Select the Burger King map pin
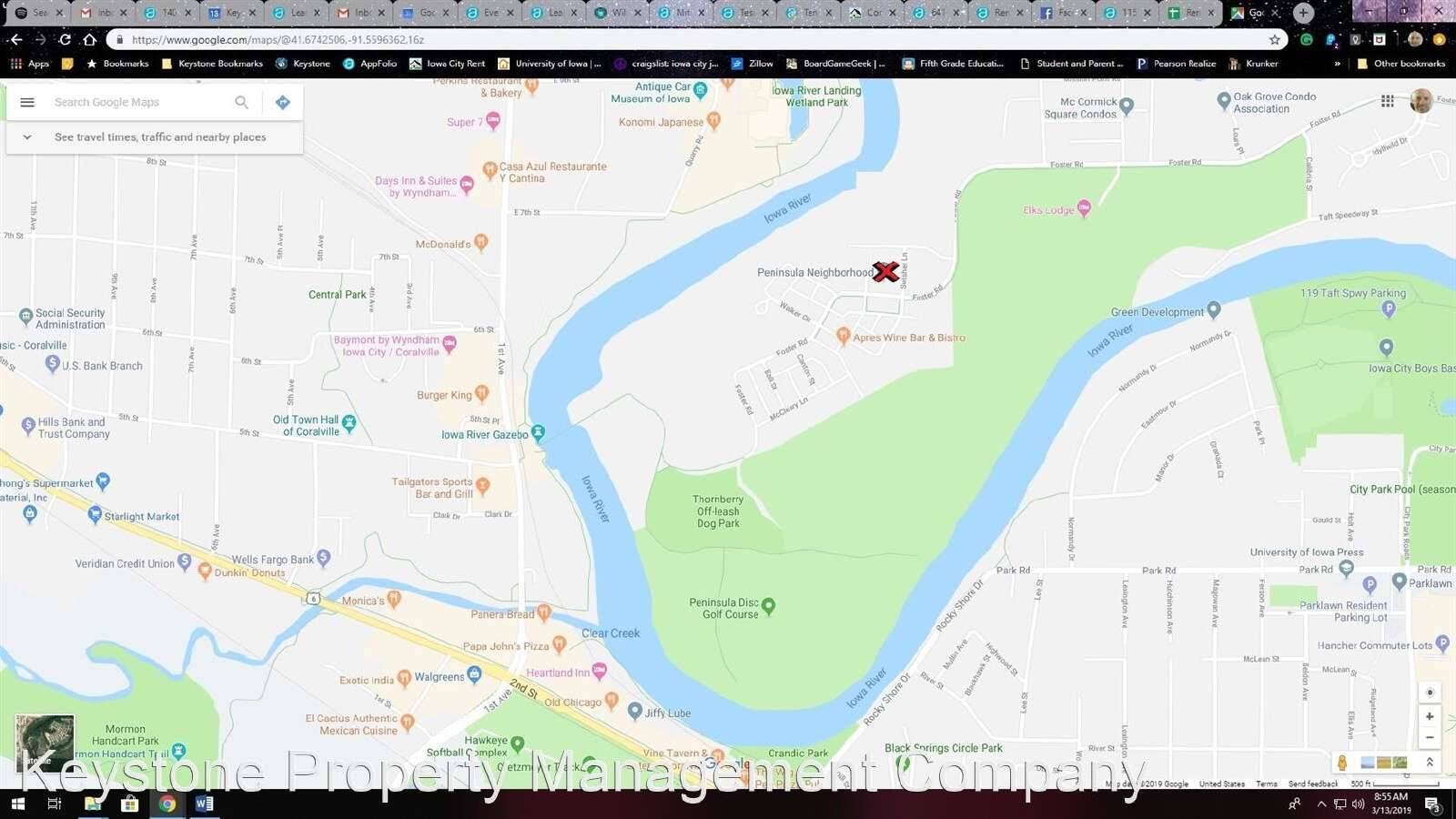 click(481, 393)
